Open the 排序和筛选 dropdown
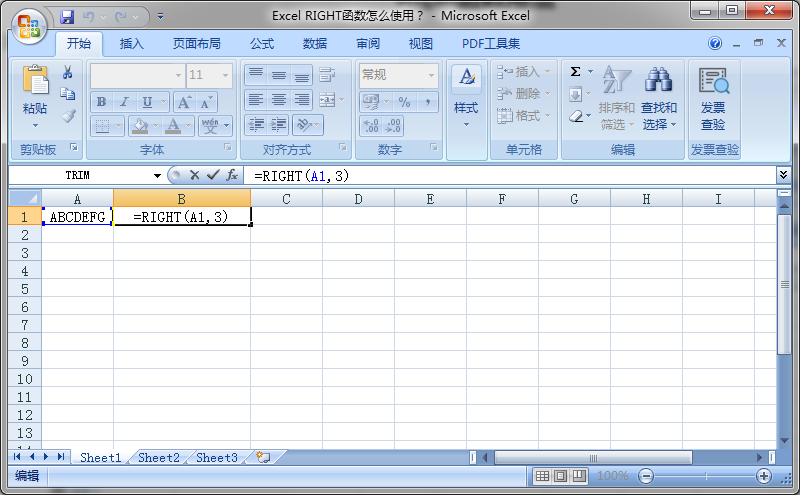The width and height of the screenshot is (800, 495). [616, 97]
